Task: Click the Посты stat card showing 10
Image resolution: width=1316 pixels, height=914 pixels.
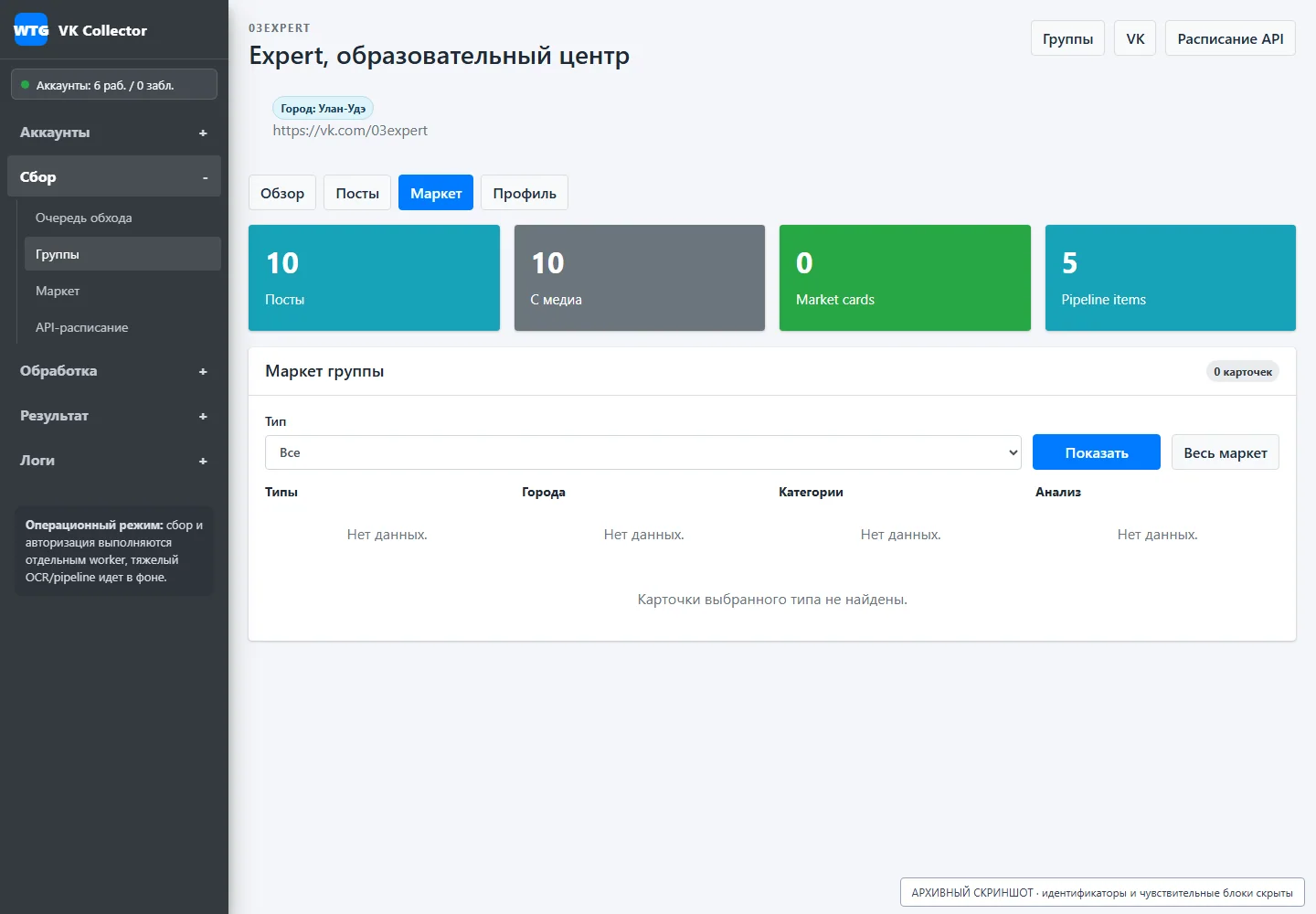Action: [x=374, y=278]
